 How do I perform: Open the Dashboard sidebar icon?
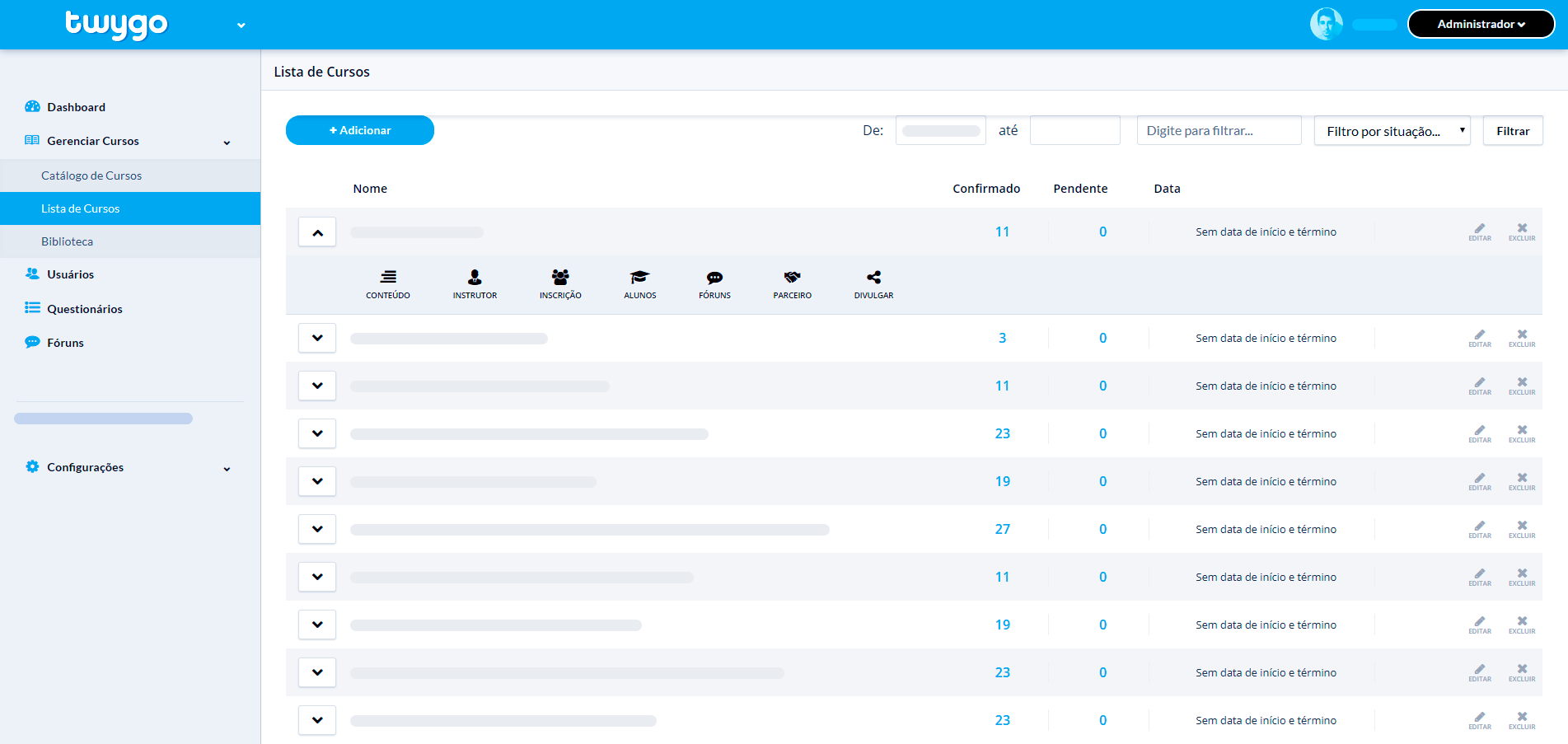[33, 106]
